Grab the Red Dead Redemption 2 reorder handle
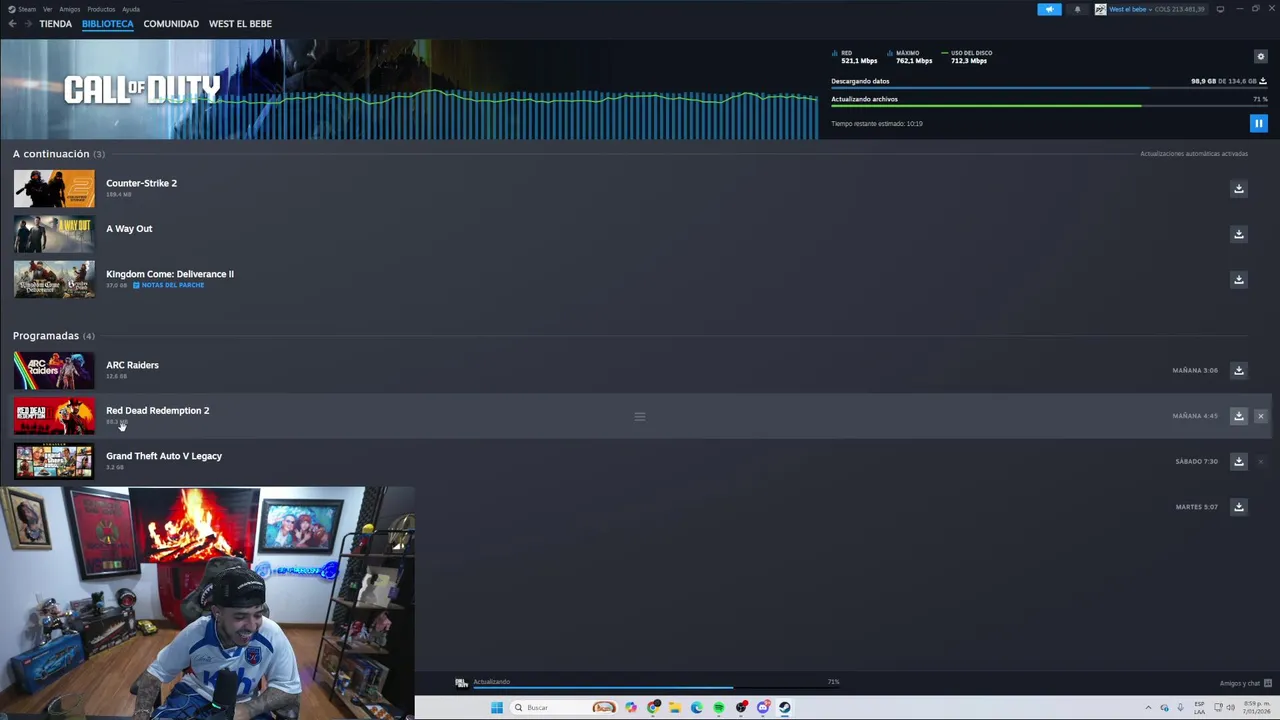The image size is (1280, 720). 640,416
